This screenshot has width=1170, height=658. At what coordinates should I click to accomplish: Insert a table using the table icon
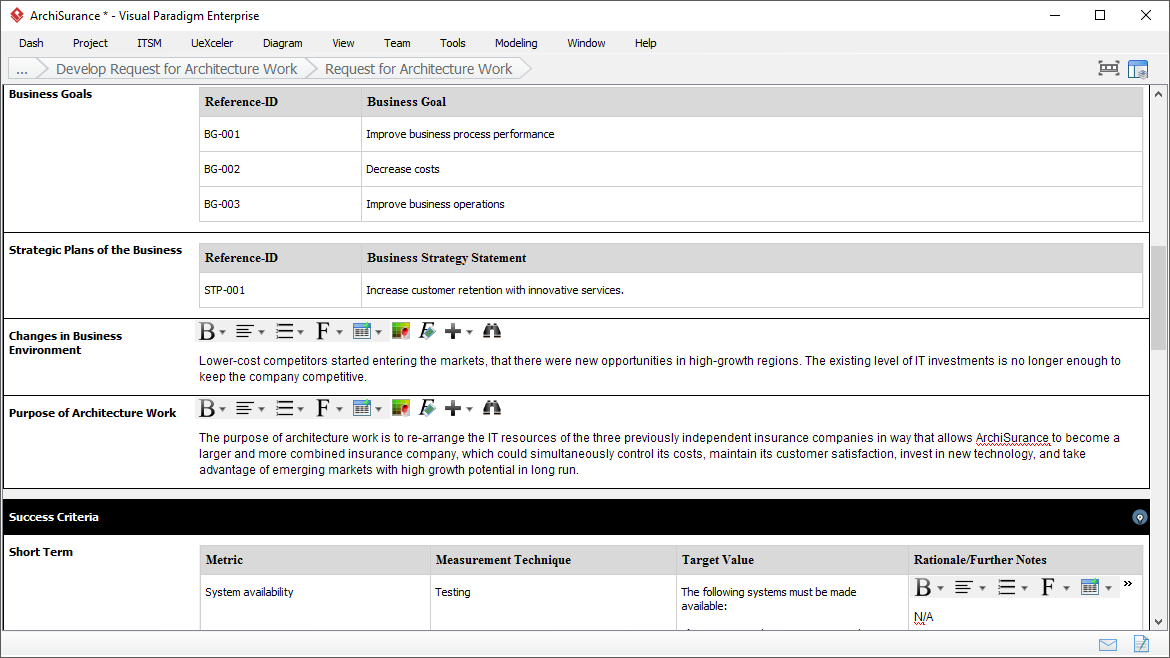click(x=363, y=330)
